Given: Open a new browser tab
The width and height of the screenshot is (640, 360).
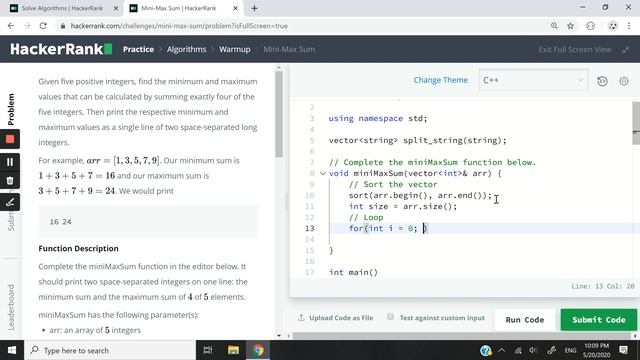Looking at the screenshot, I should pyautogui.click(x=254, y=8).
